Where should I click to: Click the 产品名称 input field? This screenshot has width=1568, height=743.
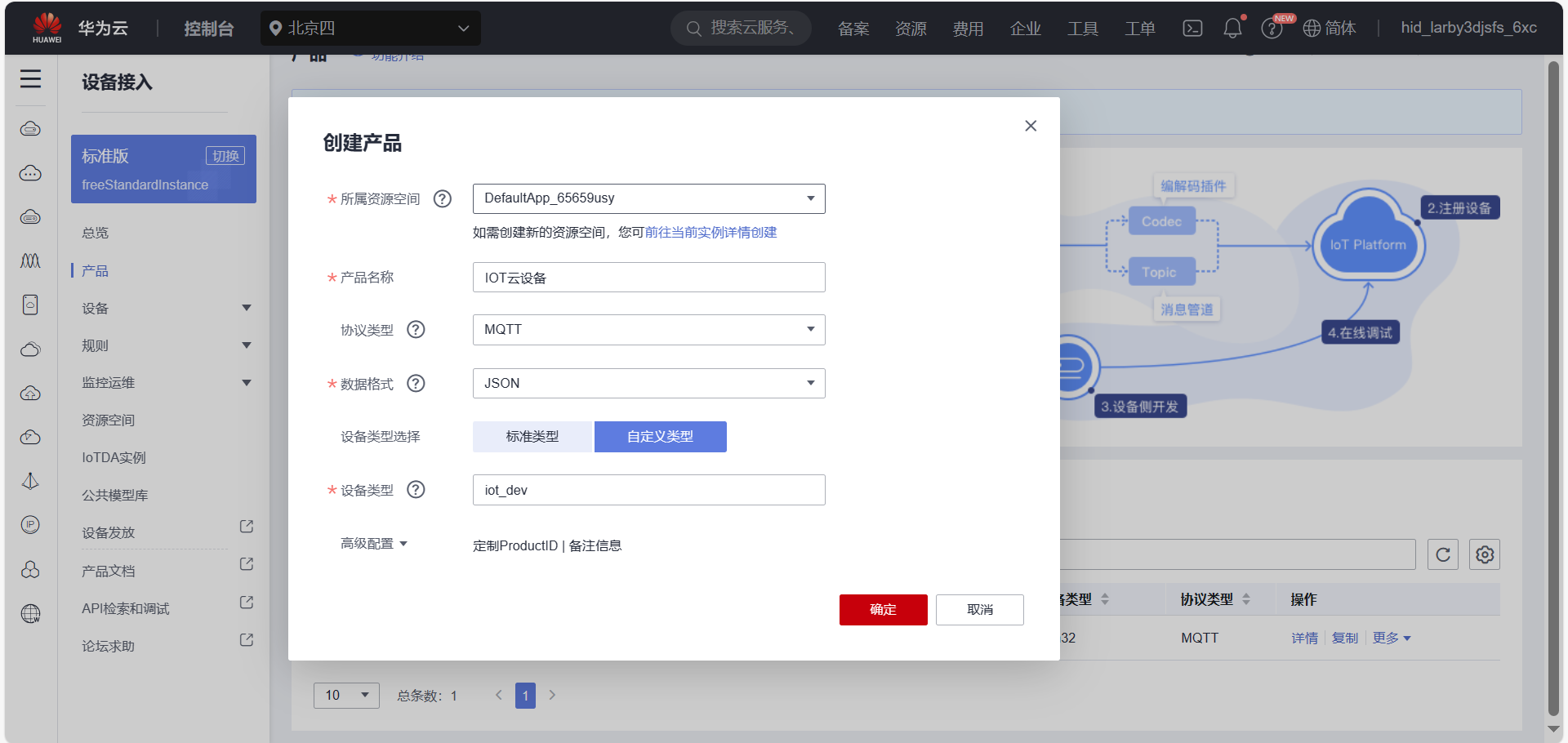pyautogui.click(x=649, y=278)
